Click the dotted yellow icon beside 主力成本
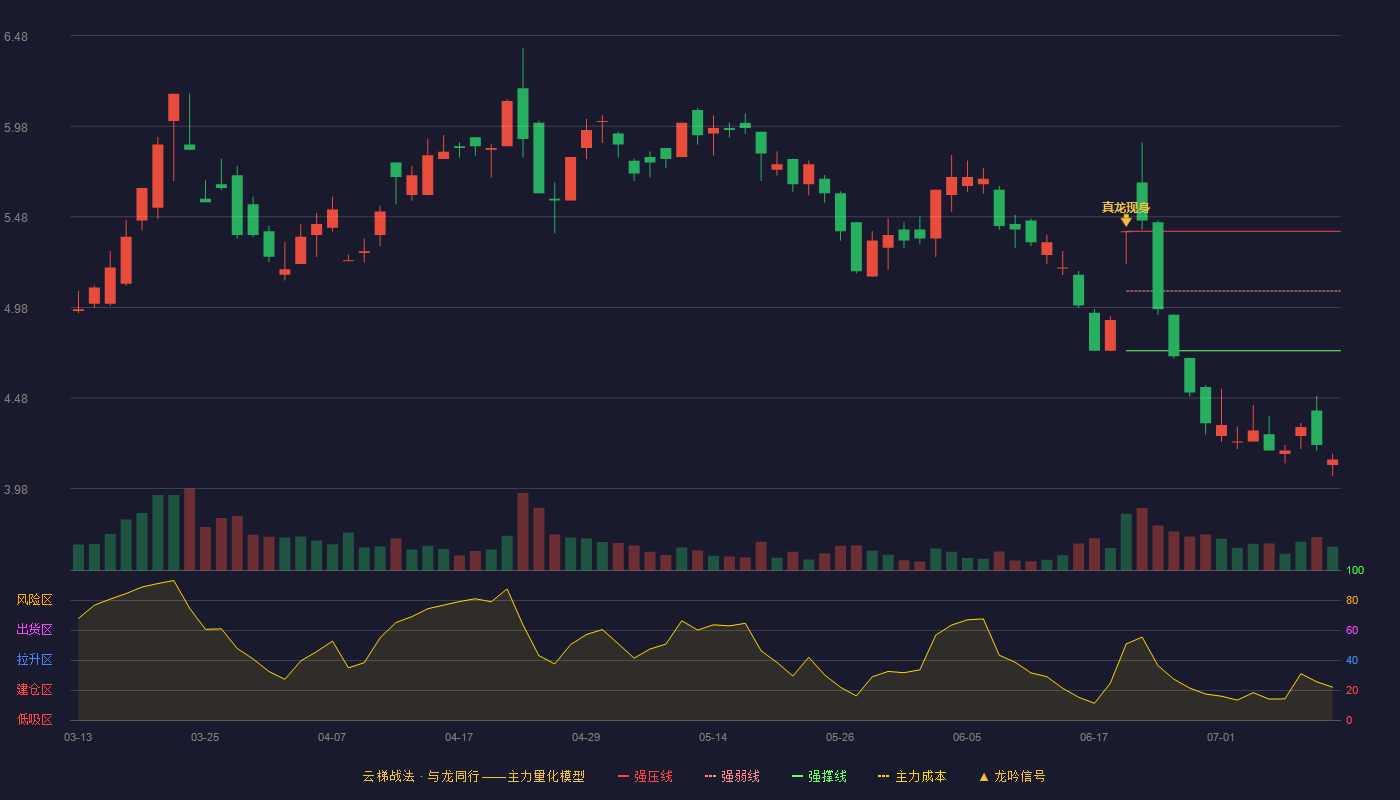Viewport: 1400px width, 800px height. pyautogui.click(x=883, y=776)
